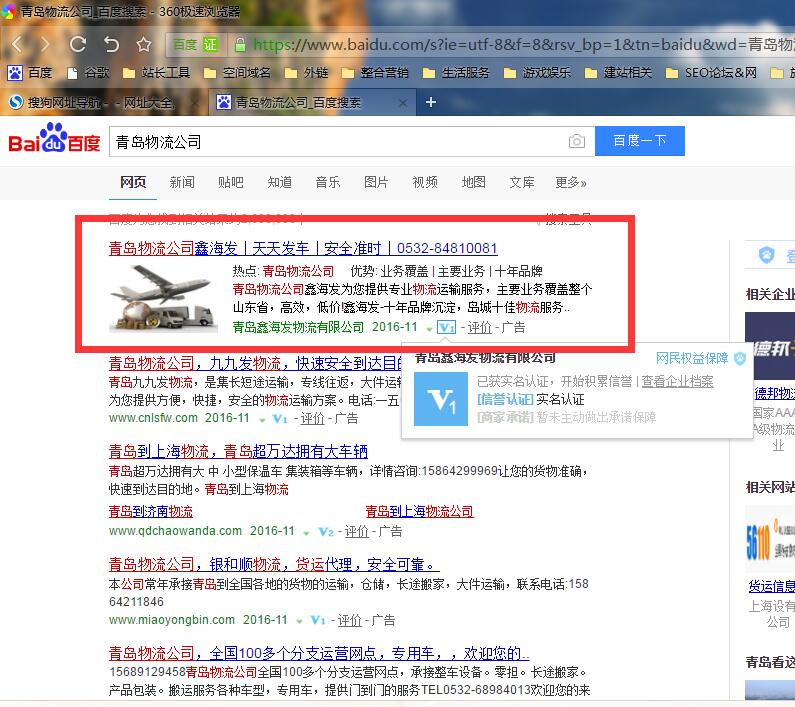The width and height of the screenshot is (795, 707).
Task: Click 评价 next to www.qdchaowanda.com
Action: (356, 532)
